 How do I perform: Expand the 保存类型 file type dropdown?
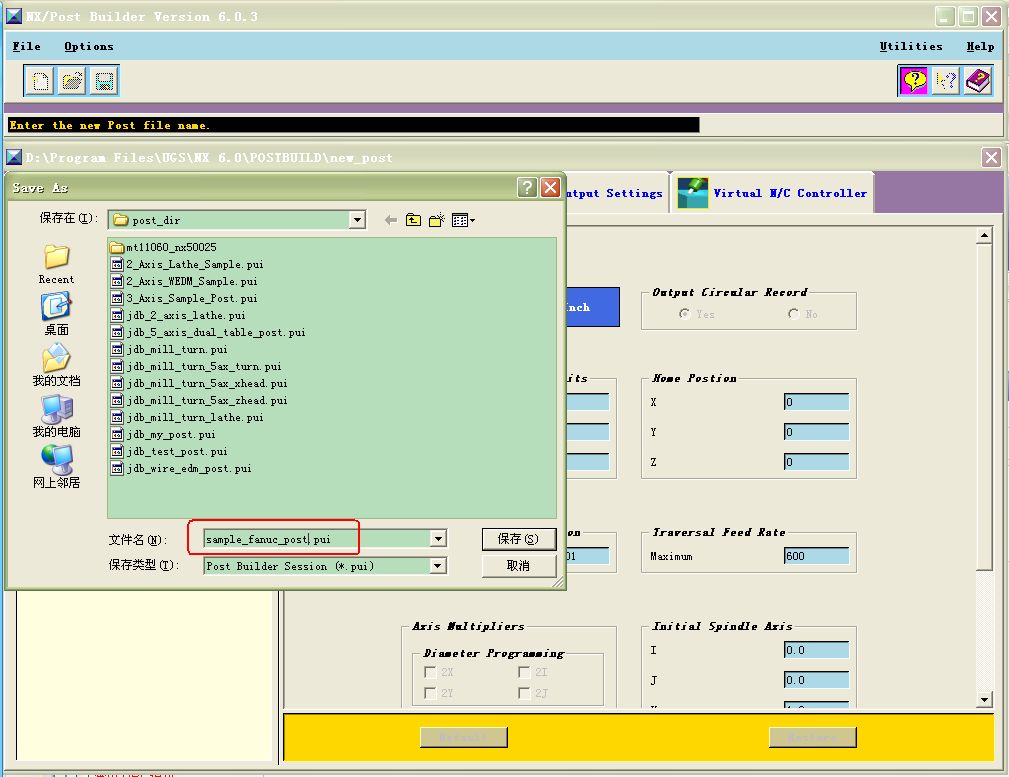tap(438, 566)
